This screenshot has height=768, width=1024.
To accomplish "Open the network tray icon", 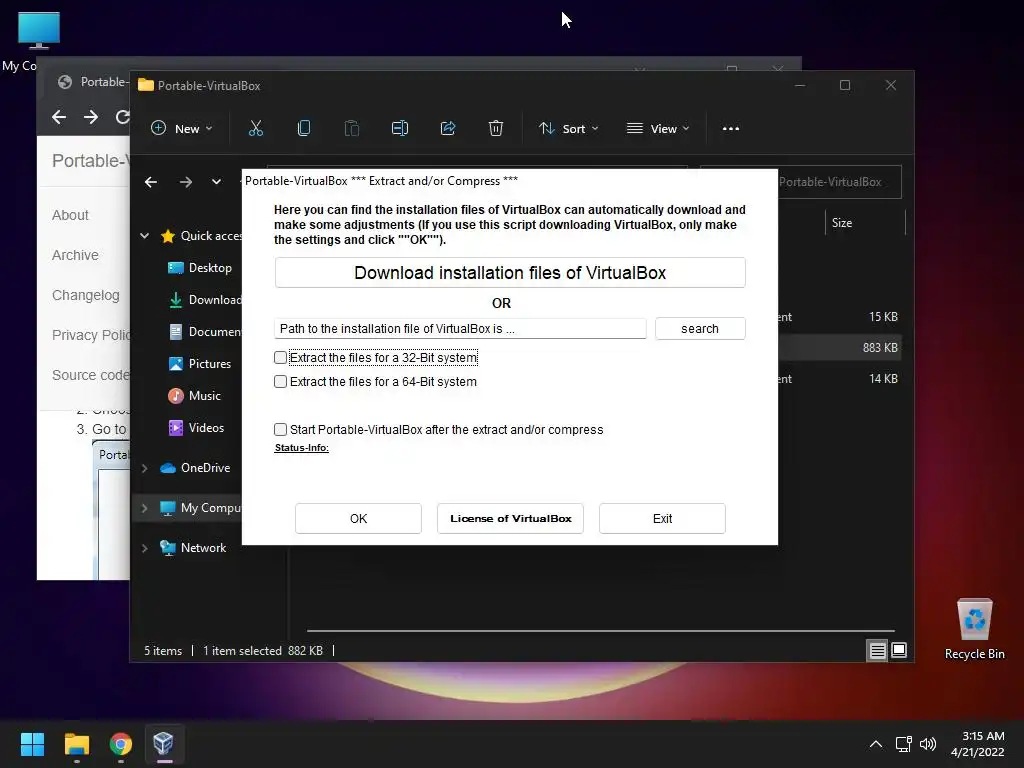I will tap(904, 744).
